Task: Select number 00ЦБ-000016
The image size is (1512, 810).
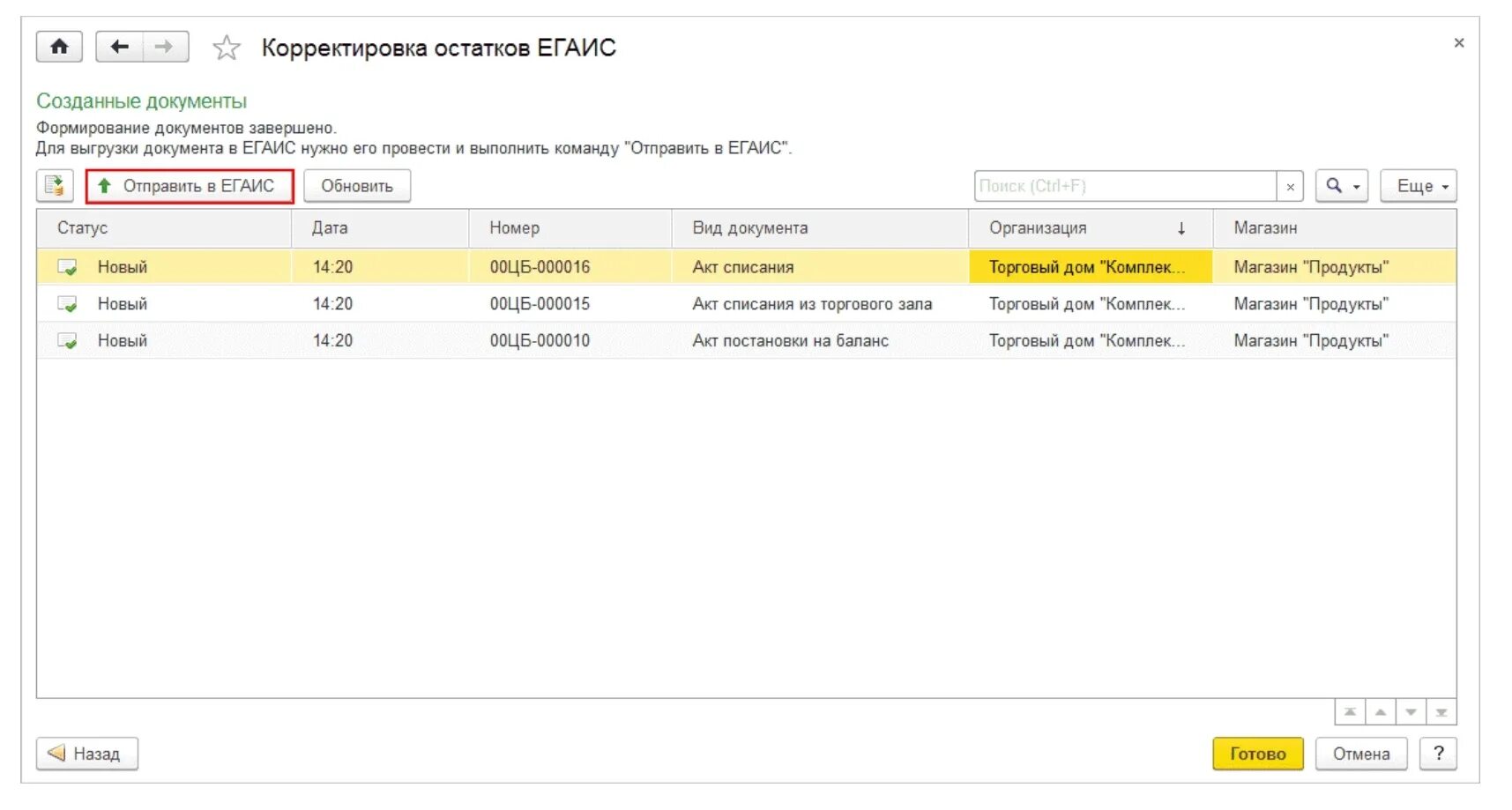Action: click(540, 267)
